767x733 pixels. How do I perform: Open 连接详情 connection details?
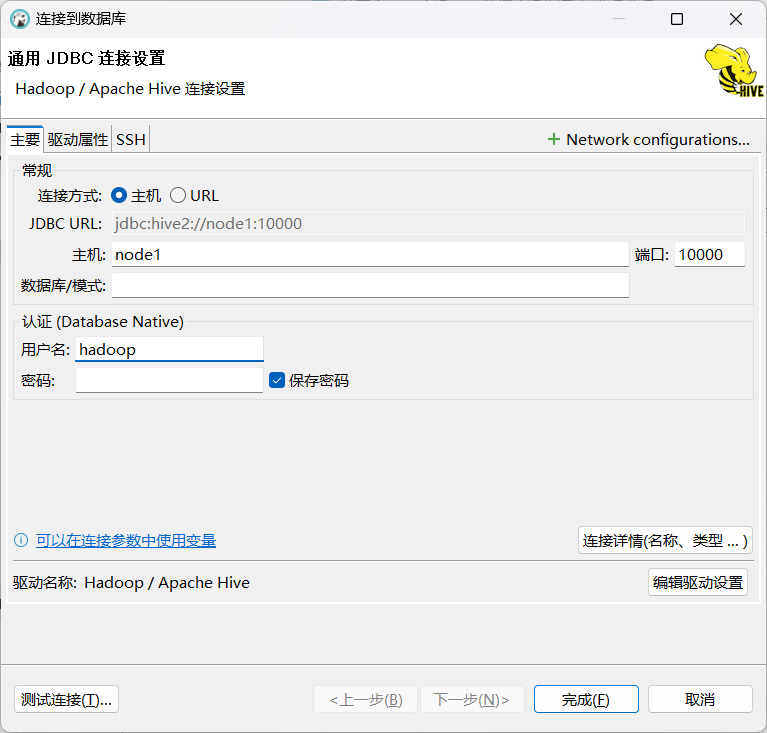[665, 541]
